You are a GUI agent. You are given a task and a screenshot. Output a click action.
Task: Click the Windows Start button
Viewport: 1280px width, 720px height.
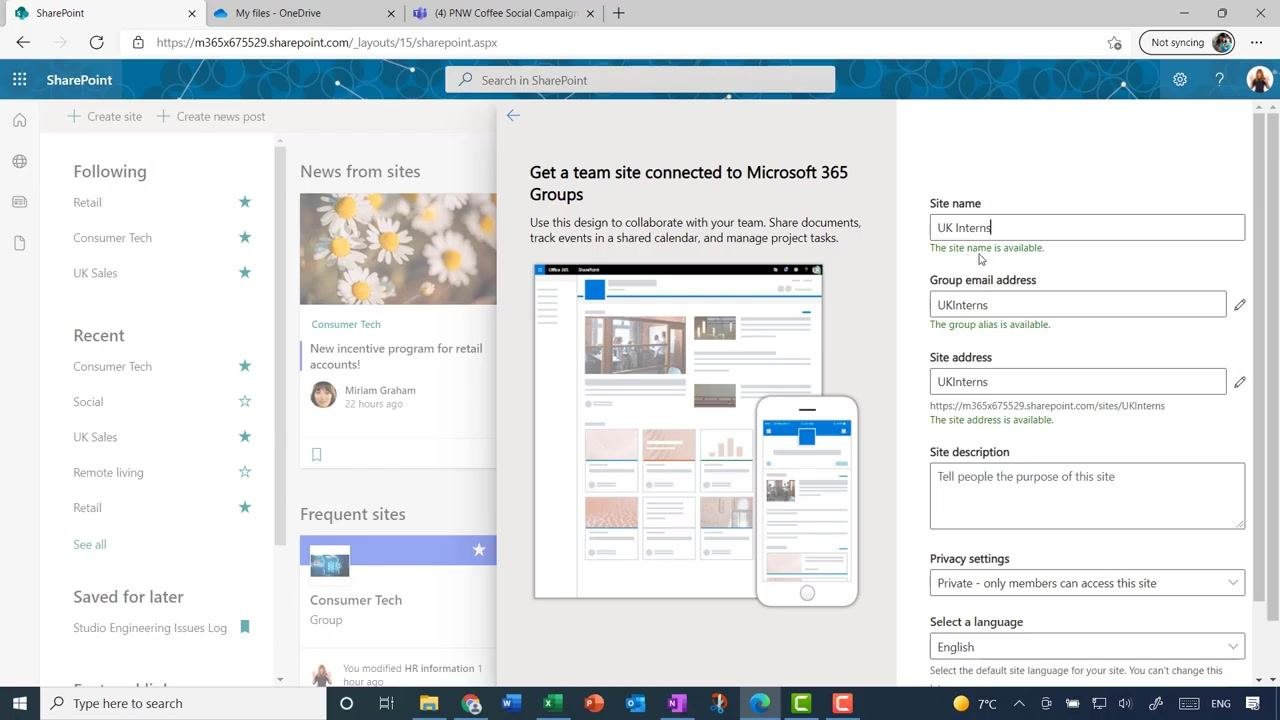coord(20,703)
